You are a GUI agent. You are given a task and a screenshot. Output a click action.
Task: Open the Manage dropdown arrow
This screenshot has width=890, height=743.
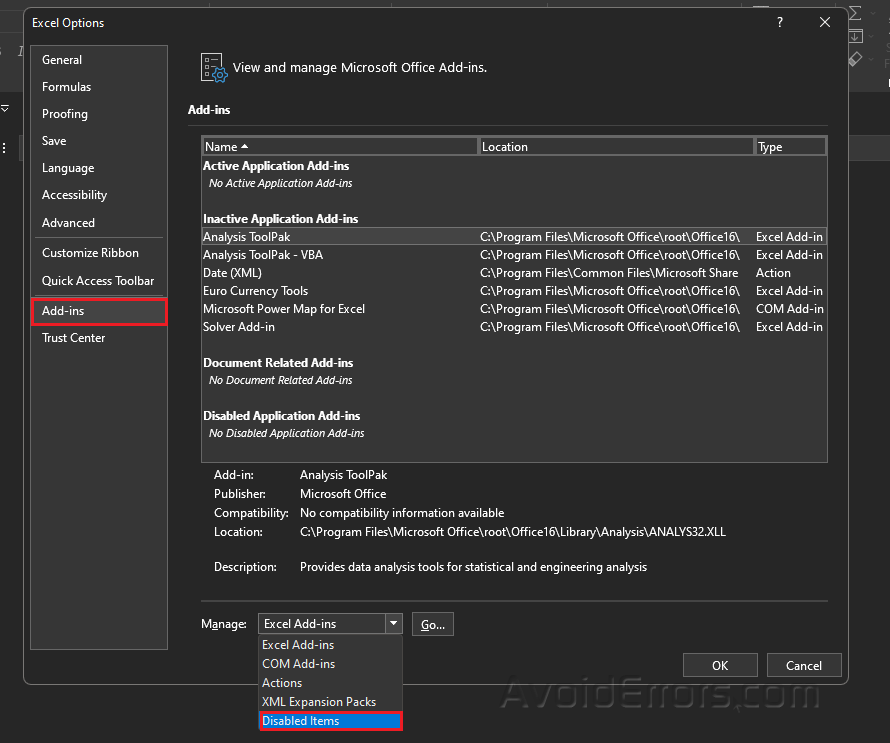[x=394, y=624]
